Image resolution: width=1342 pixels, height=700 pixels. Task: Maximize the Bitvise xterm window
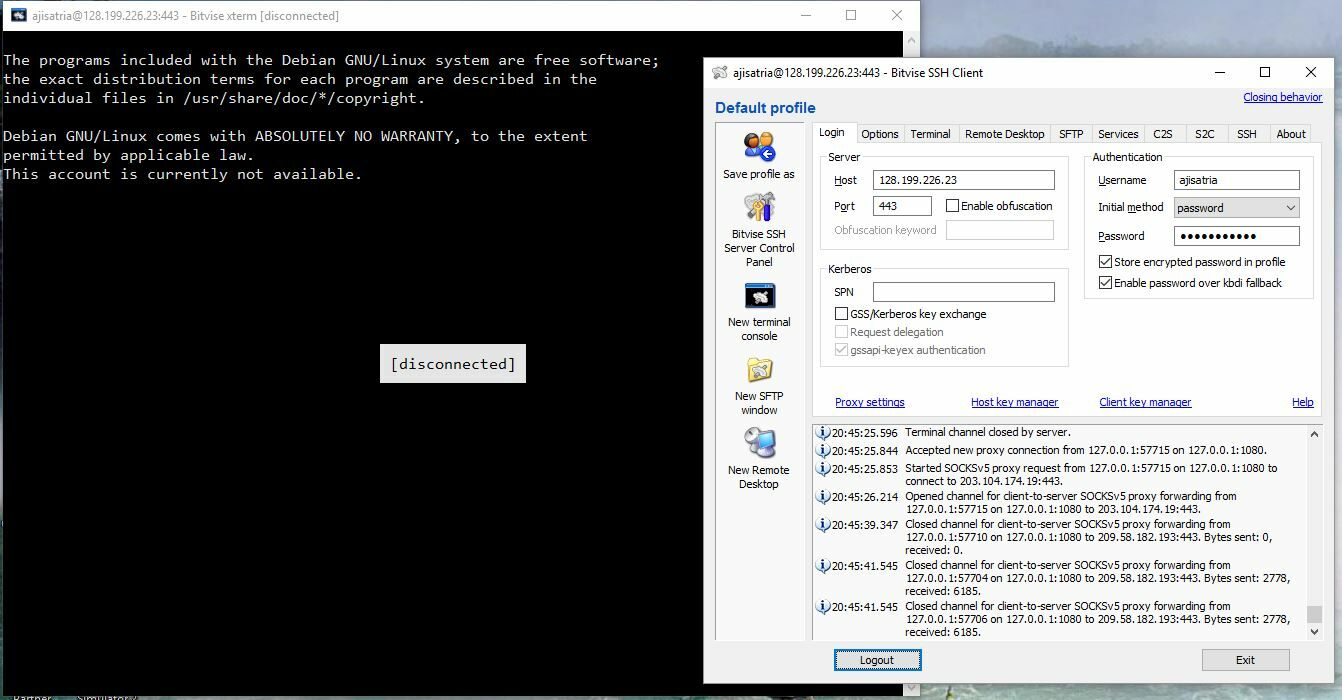pyautogui.click(x=851, y=15)
